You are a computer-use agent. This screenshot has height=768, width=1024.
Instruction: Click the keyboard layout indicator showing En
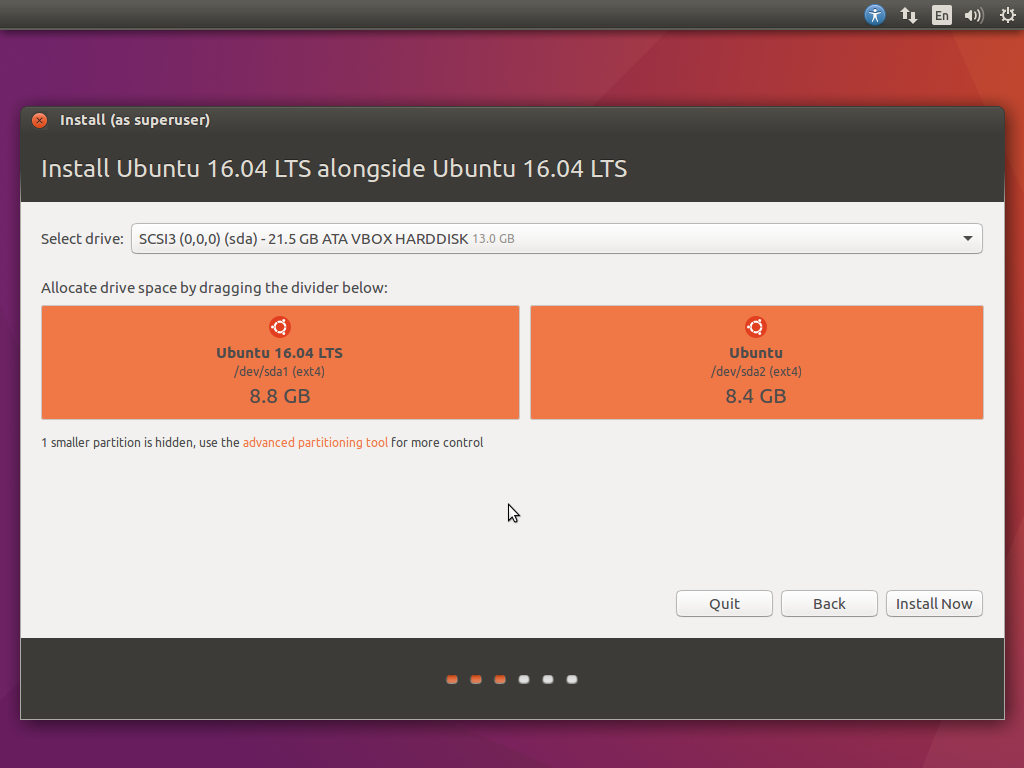click(941, 15)
